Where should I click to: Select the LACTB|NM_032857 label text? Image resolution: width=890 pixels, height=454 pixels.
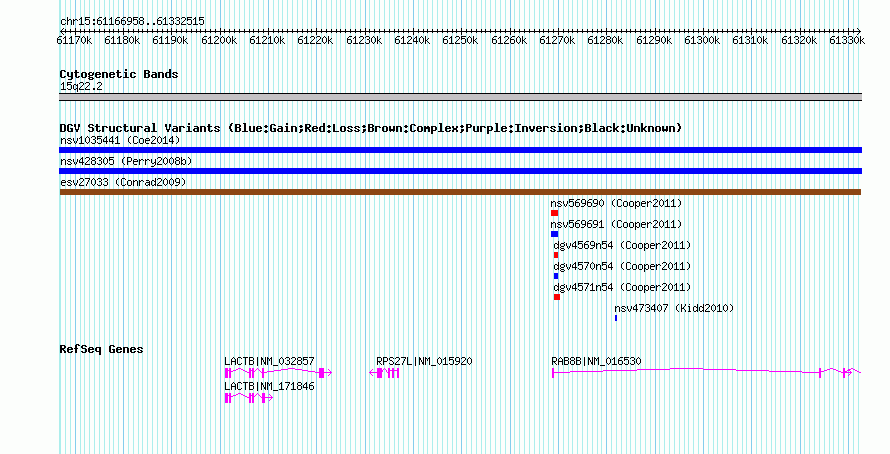click(x=269, y=361)
